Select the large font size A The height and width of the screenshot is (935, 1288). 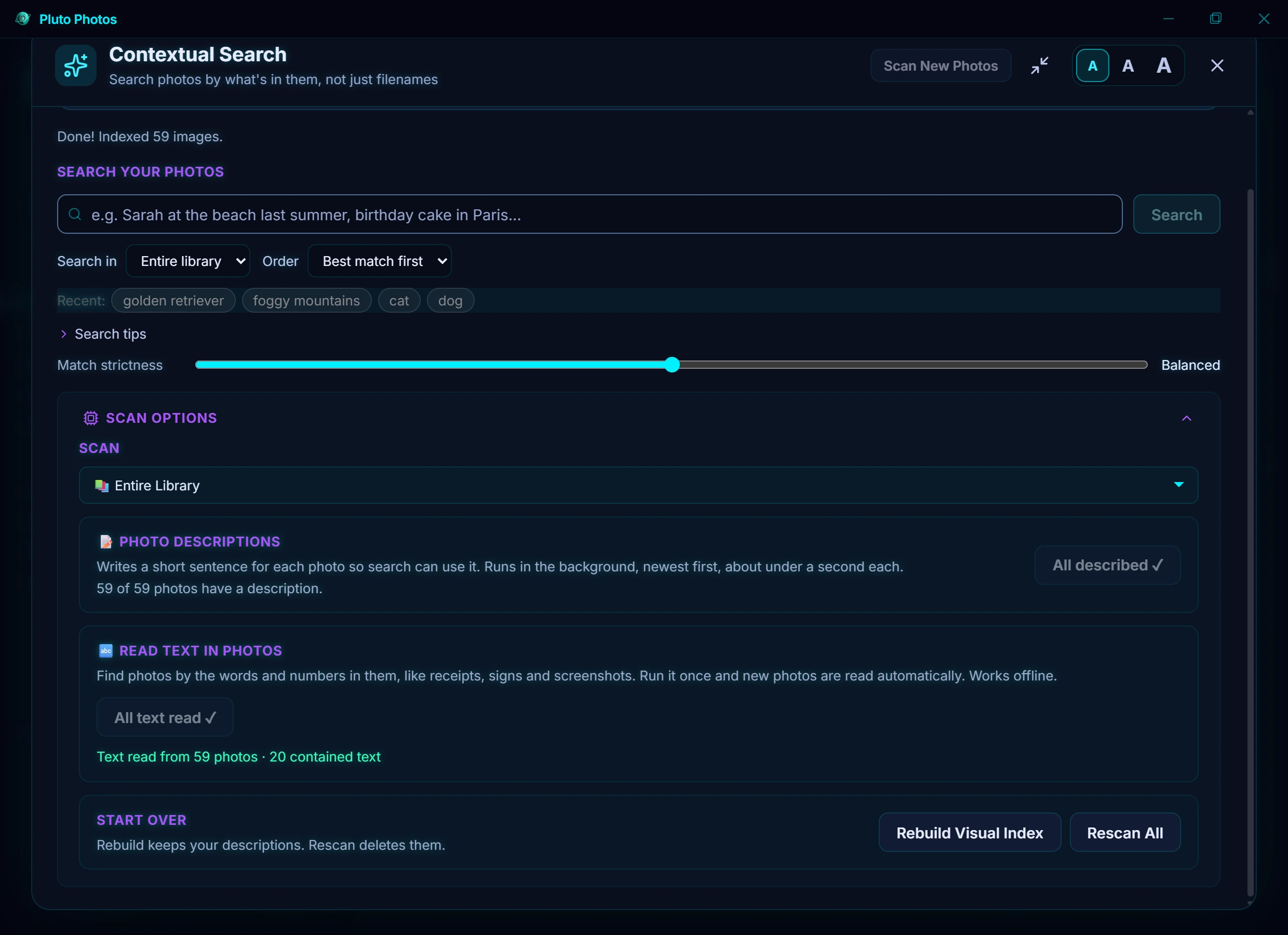(x=1164, y=66)
